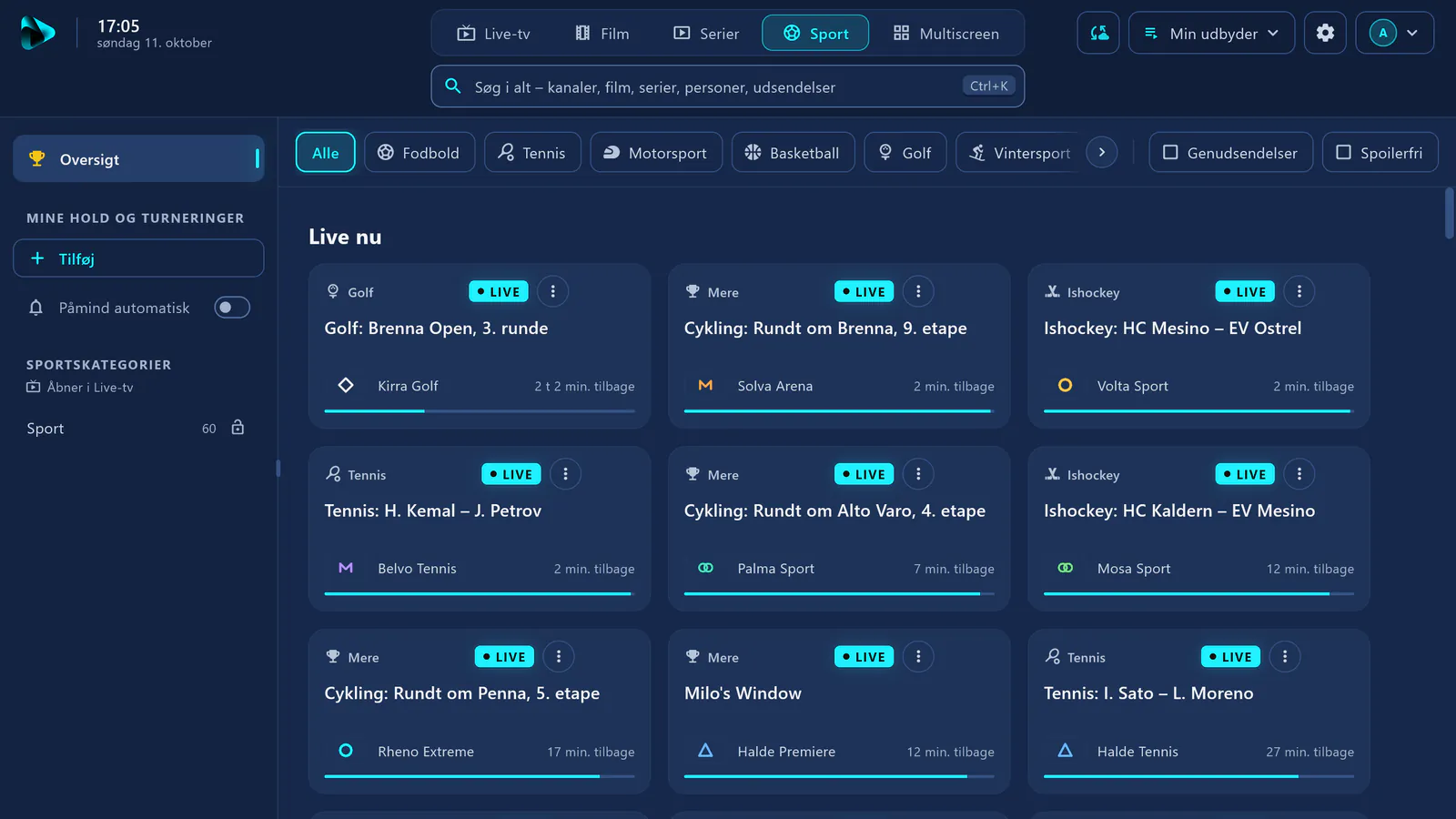The height and width of the screenshot is (819, 1456).
Task: Open options for Cykling: Rundt om Alto Varo
Action: pyautogui.click(x=918, y=474)
